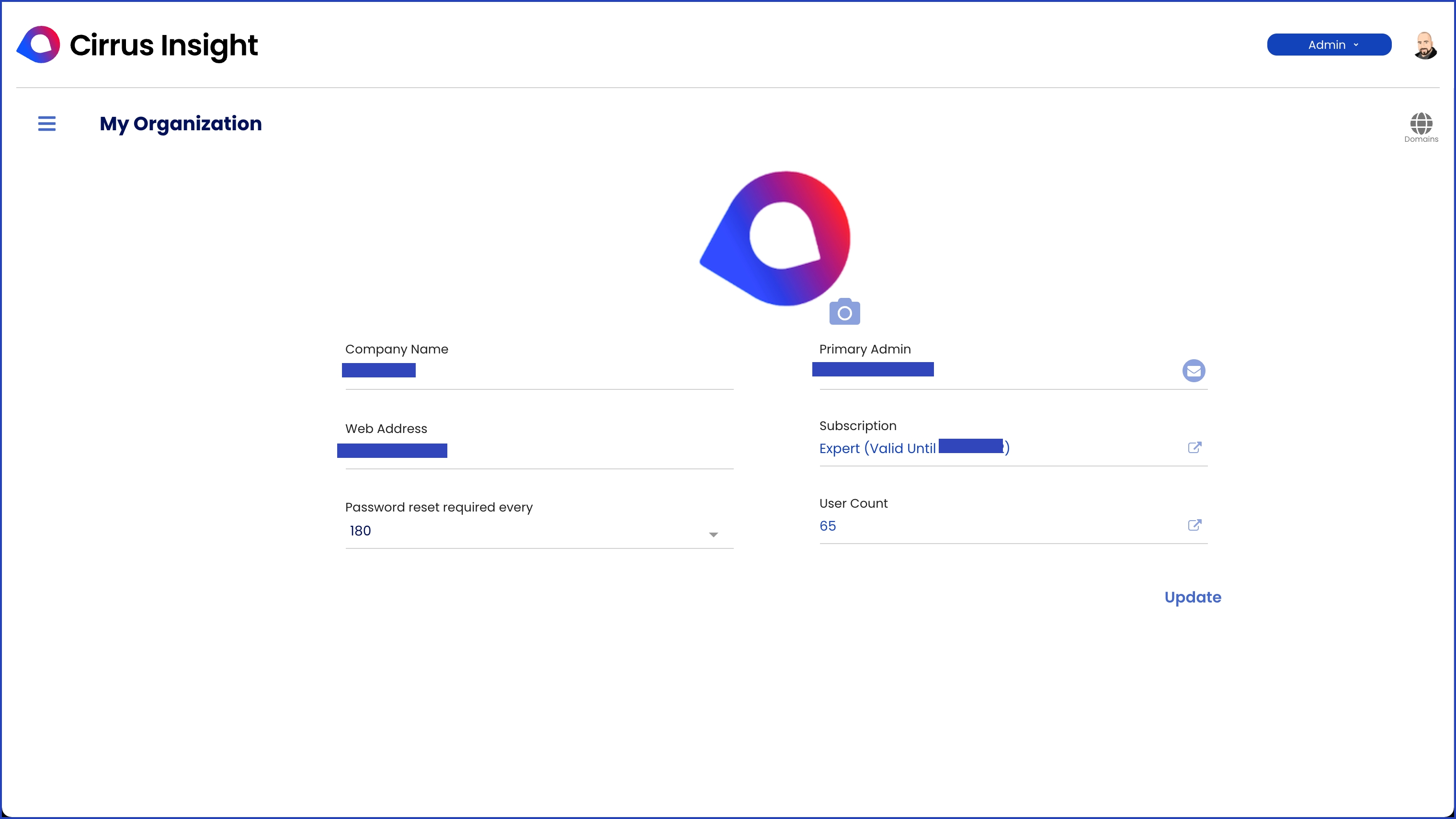The height and width of the screenshot is (819, 1456).
Task: Click the Primary Admin email envelope icon
Action: pyautogui.click(x=1194, y=371)
